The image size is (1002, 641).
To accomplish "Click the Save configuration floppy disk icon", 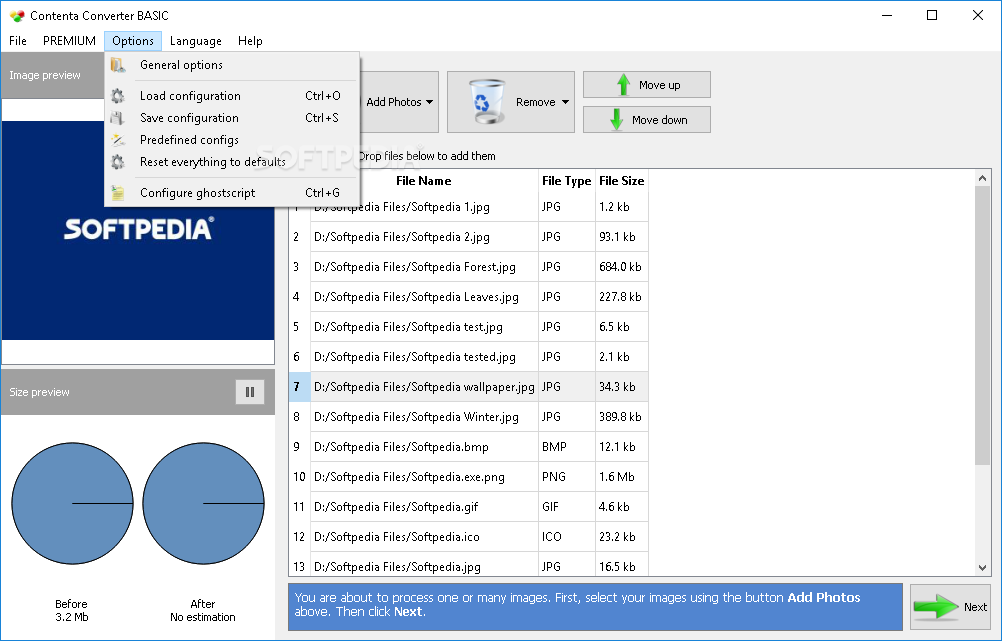I will (118, 118).
